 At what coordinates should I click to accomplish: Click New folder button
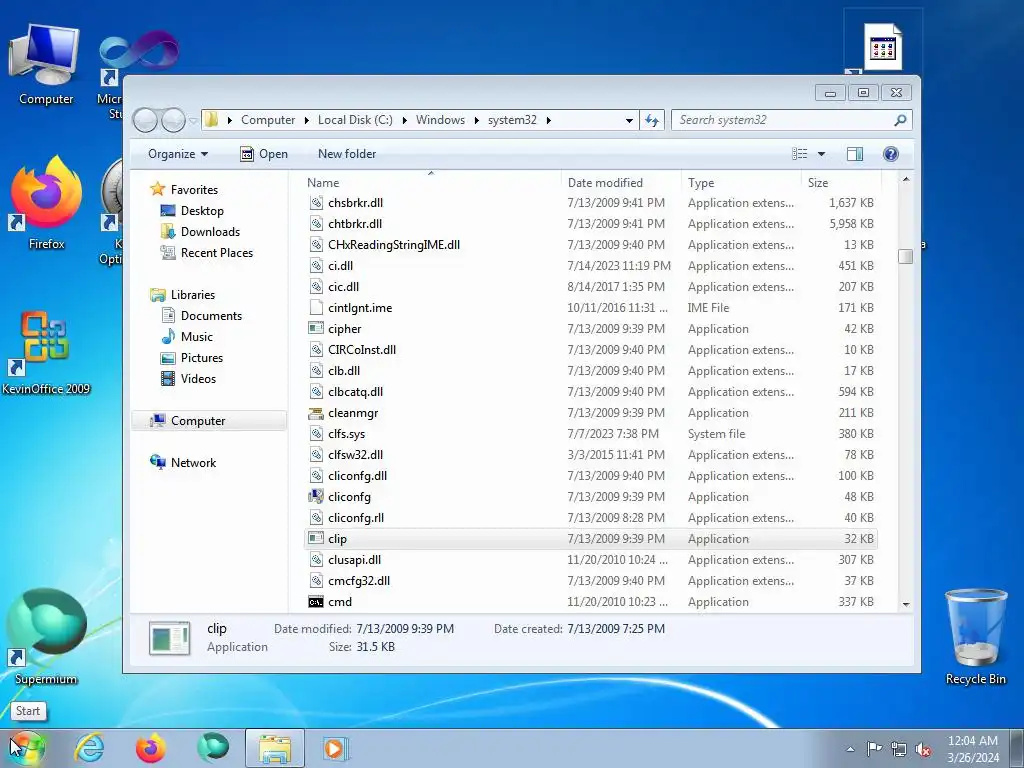click(x=347, y=154)
